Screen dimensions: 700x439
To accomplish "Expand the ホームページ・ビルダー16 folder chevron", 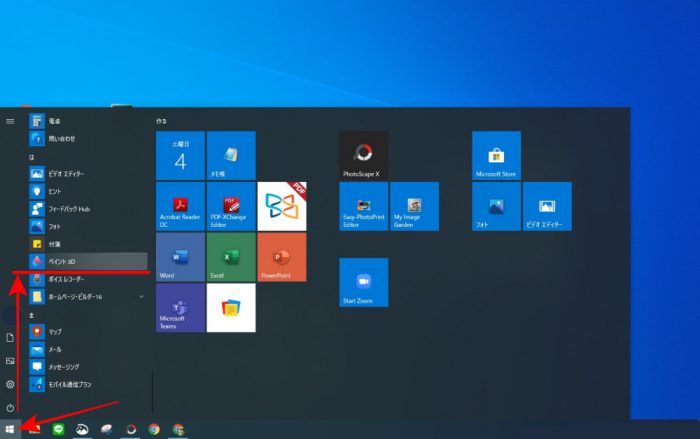I will pyautogui.click(x=142, y=297).
